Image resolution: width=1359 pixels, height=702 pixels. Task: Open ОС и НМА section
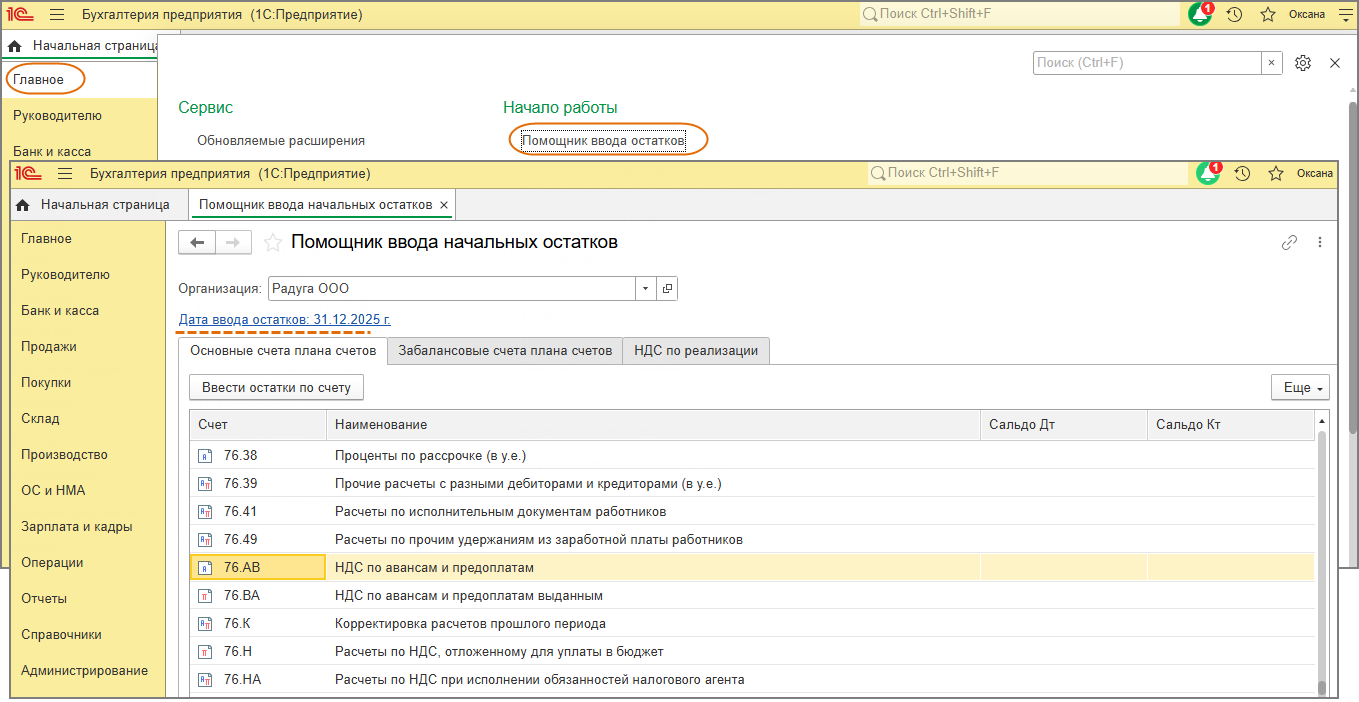click(x=53, y=491)
